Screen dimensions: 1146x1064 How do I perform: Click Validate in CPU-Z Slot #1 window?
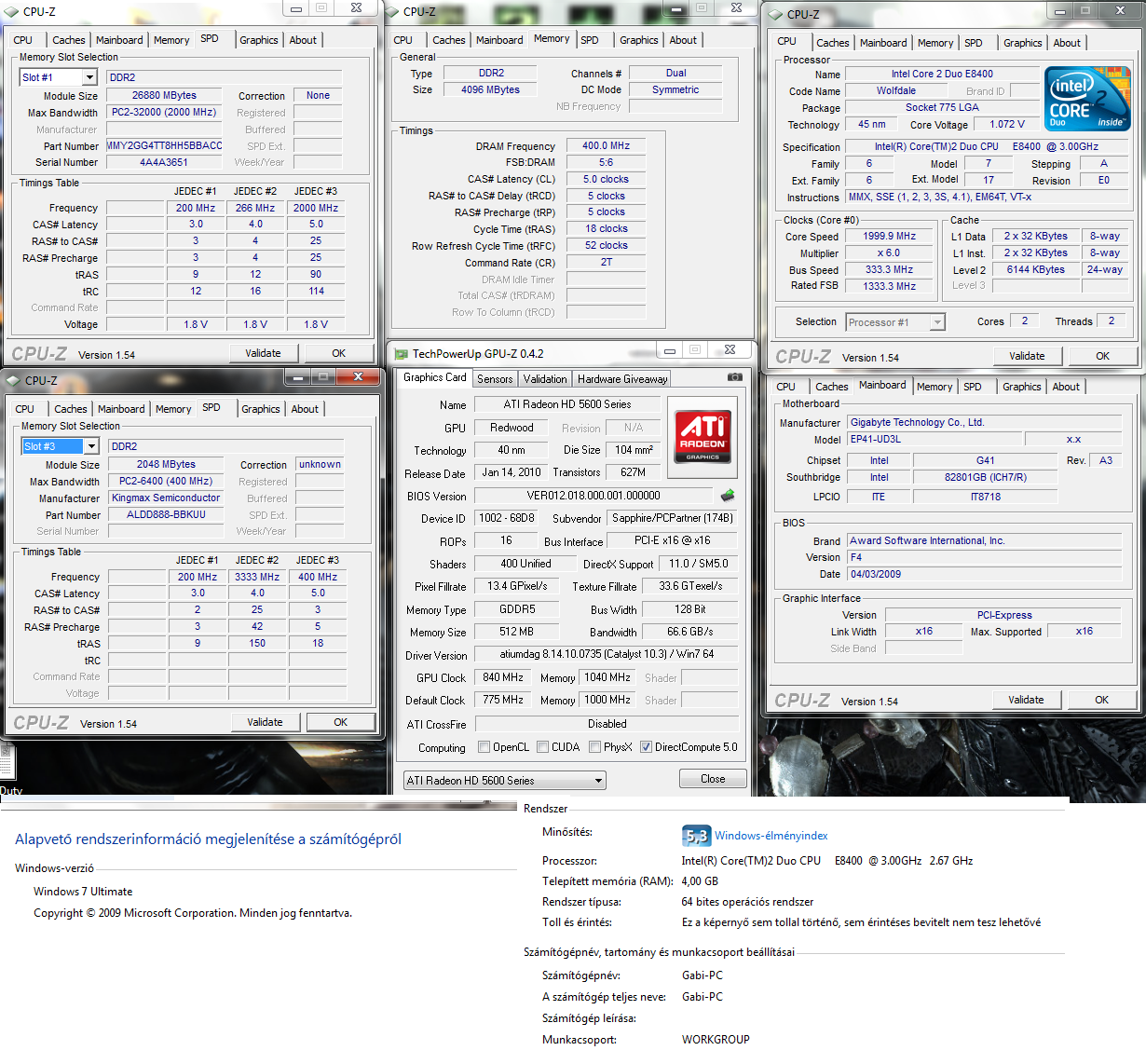263,353
